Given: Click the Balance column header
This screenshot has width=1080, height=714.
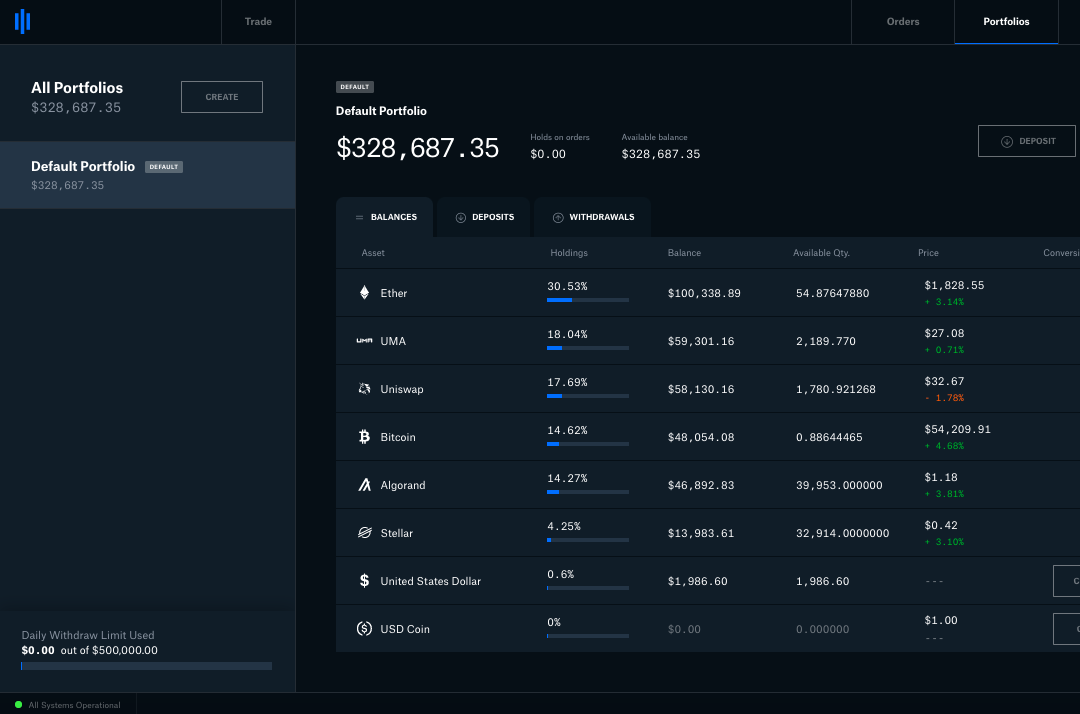Looking at the screenshot, I should (x=684, y=253).
